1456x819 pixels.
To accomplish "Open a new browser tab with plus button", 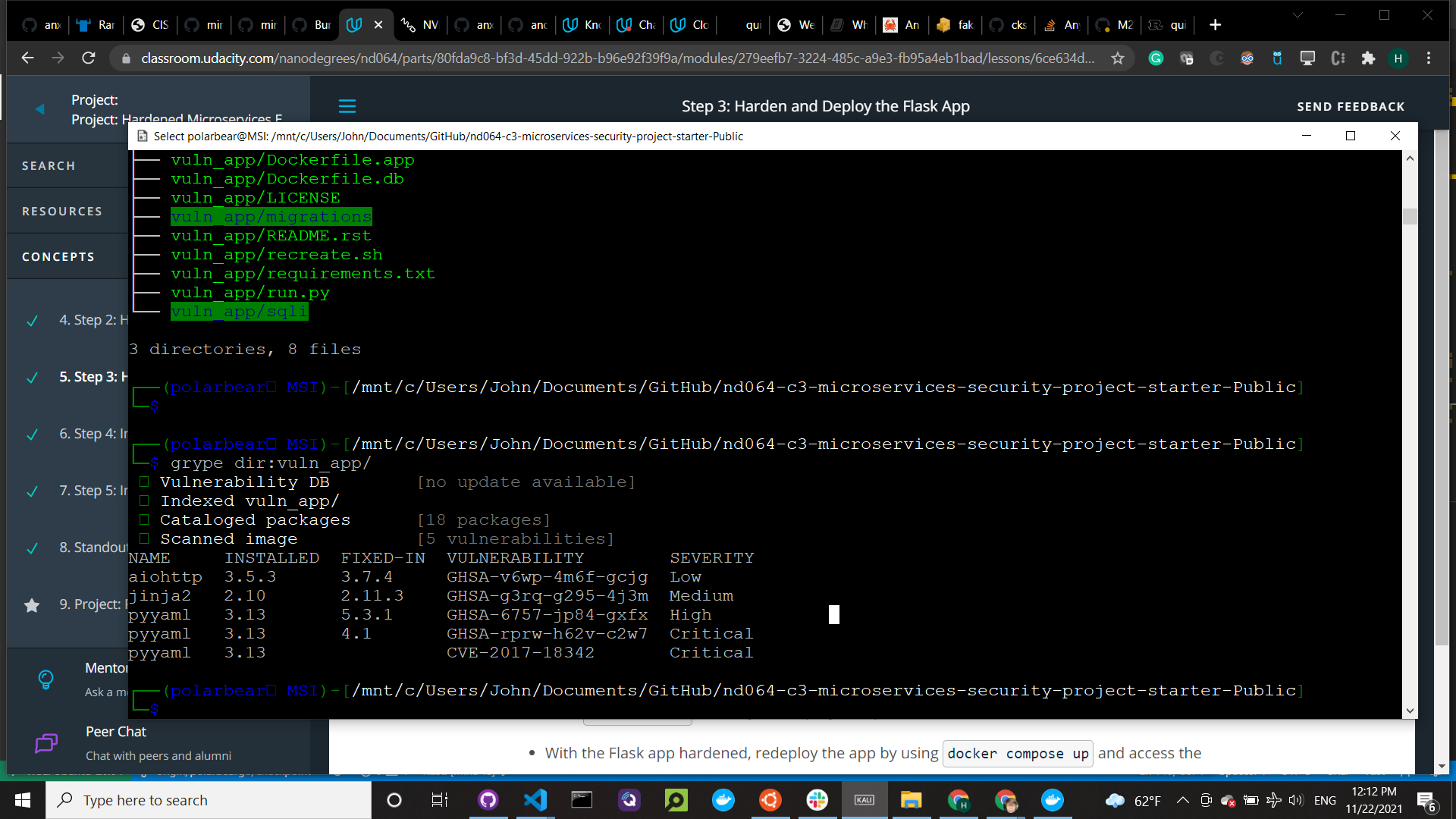I will (1215, 25).
